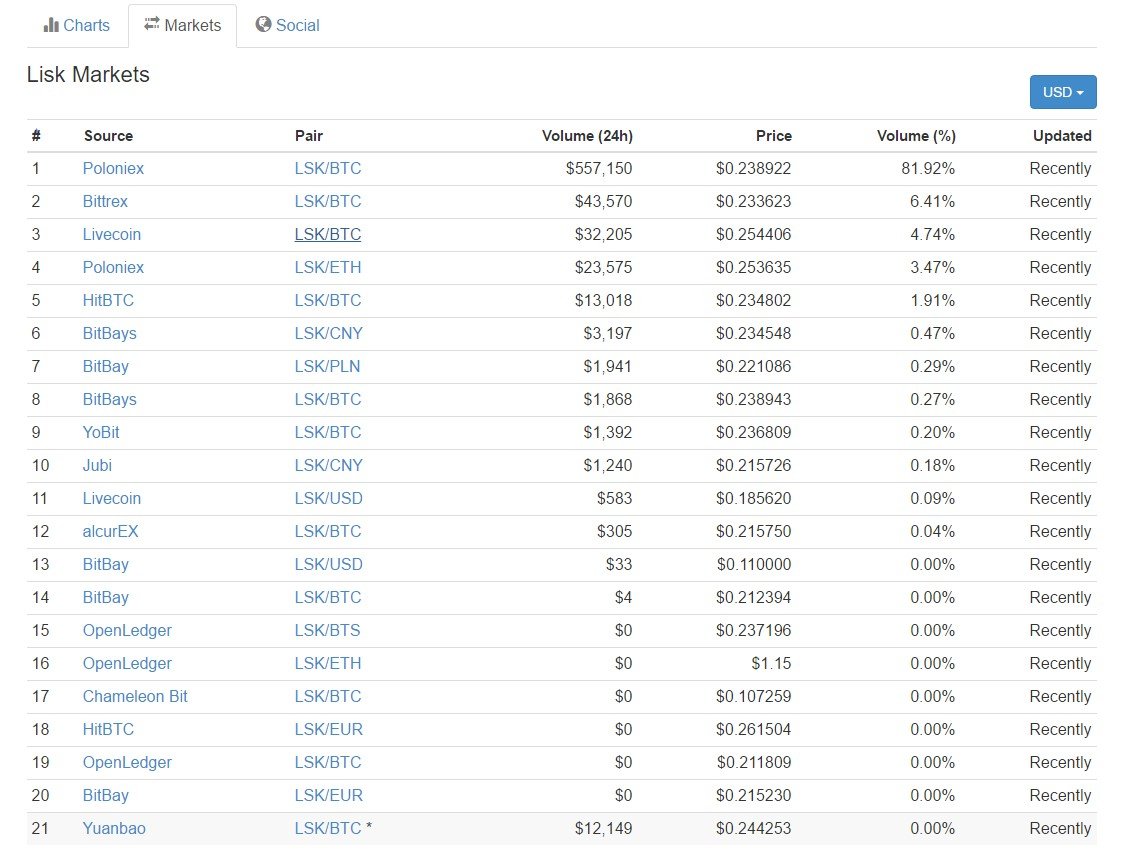
Task: Open Poloniex source link in row 1
Action: (x=113, y=169)
